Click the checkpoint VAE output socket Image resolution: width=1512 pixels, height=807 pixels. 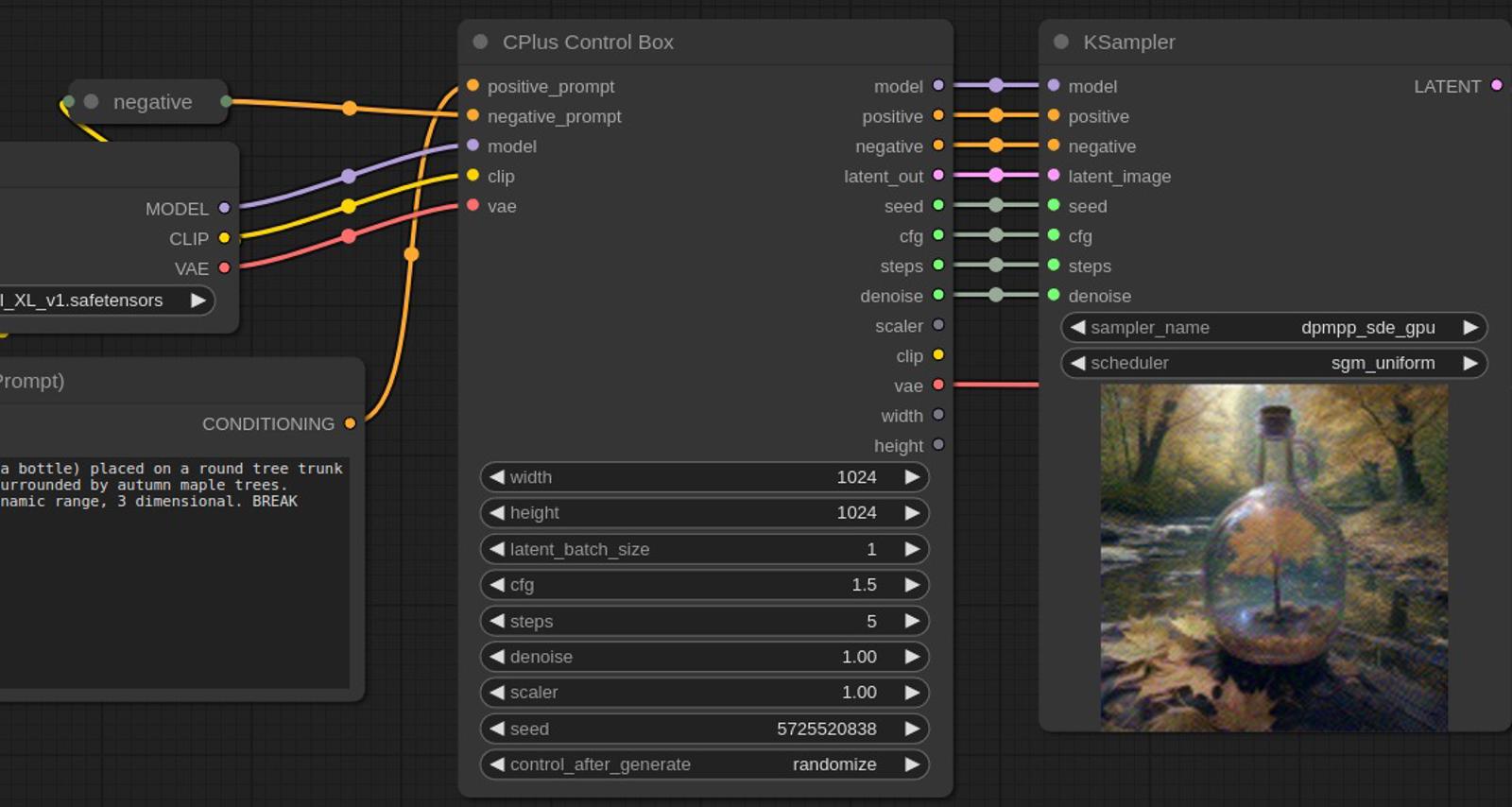pyautogui.click(x=224, y=267)
